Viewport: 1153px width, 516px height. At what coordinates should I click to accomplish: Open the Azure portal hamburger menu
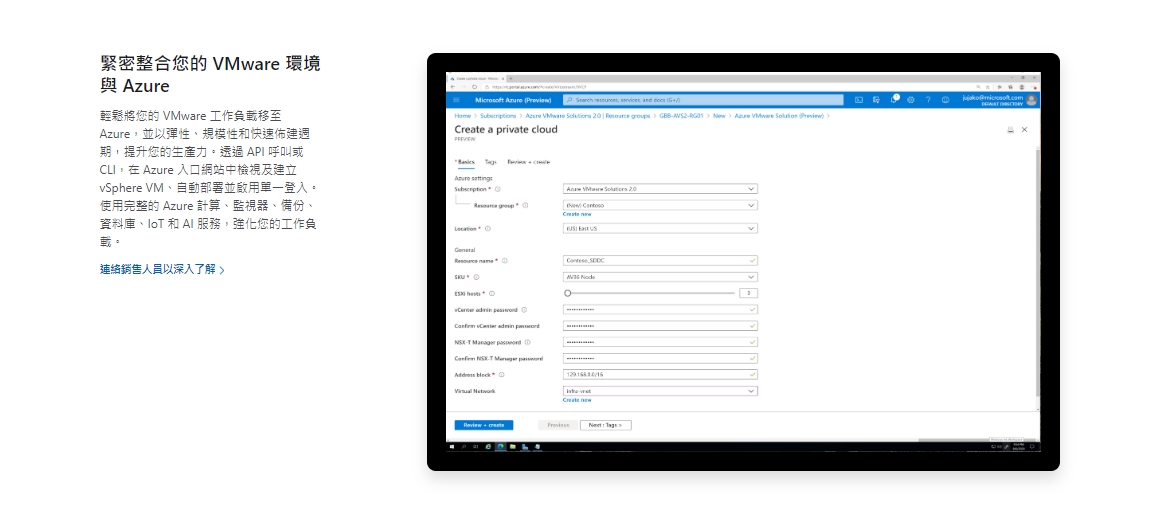pyautogui.click(x=457, y=100)
